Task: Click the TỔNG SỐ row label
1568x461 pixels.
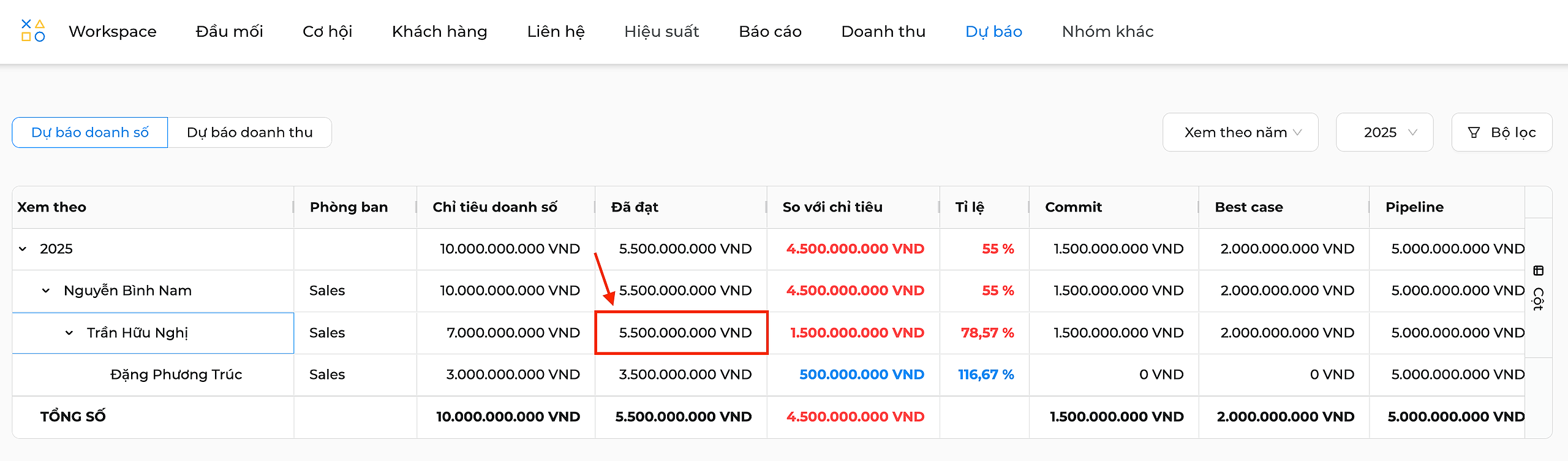Action: (73, 417)
